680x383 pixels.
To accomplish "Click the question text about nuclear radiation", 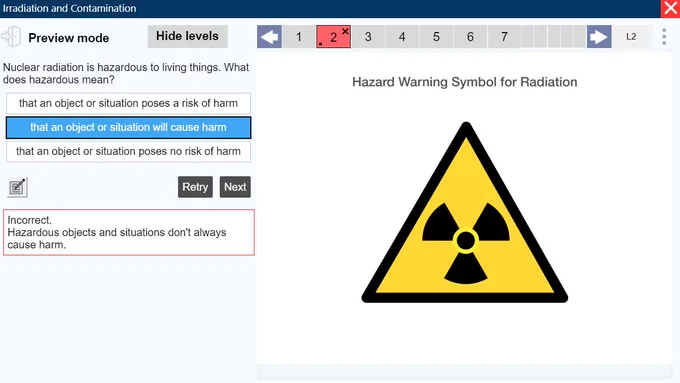I will (126, 73).
